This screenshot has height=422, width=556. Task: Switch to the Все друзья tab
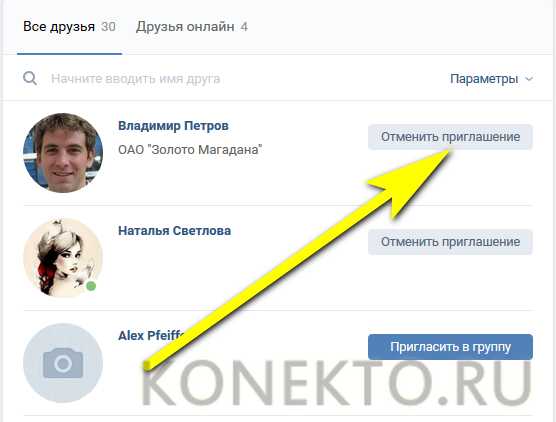[x=70, y=27]
